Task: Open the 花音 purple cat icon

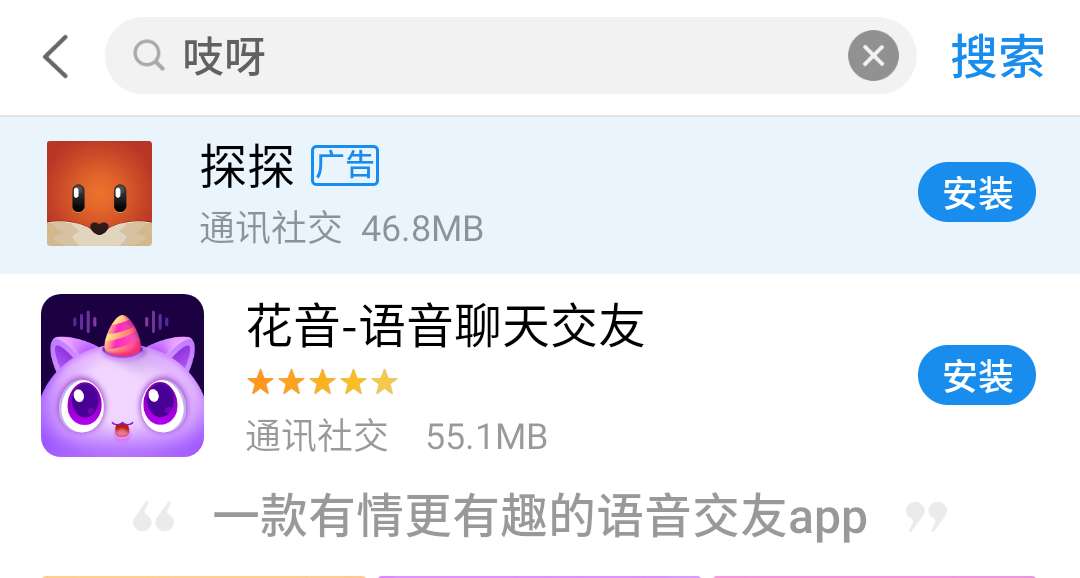Action: [123, 375]
